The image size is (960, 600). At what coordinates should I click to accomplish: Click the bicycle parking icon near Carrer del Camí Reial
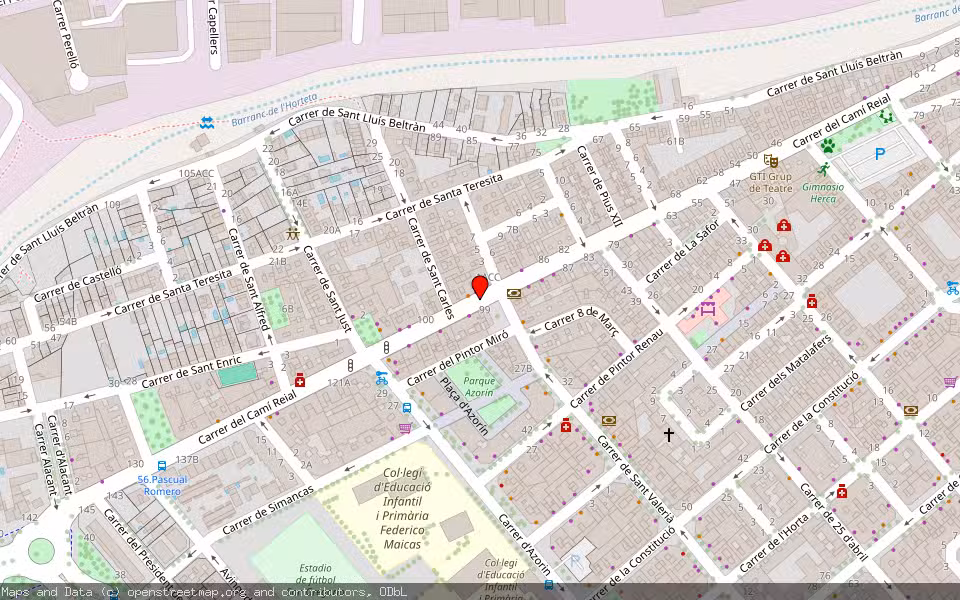tap(380, 378)
